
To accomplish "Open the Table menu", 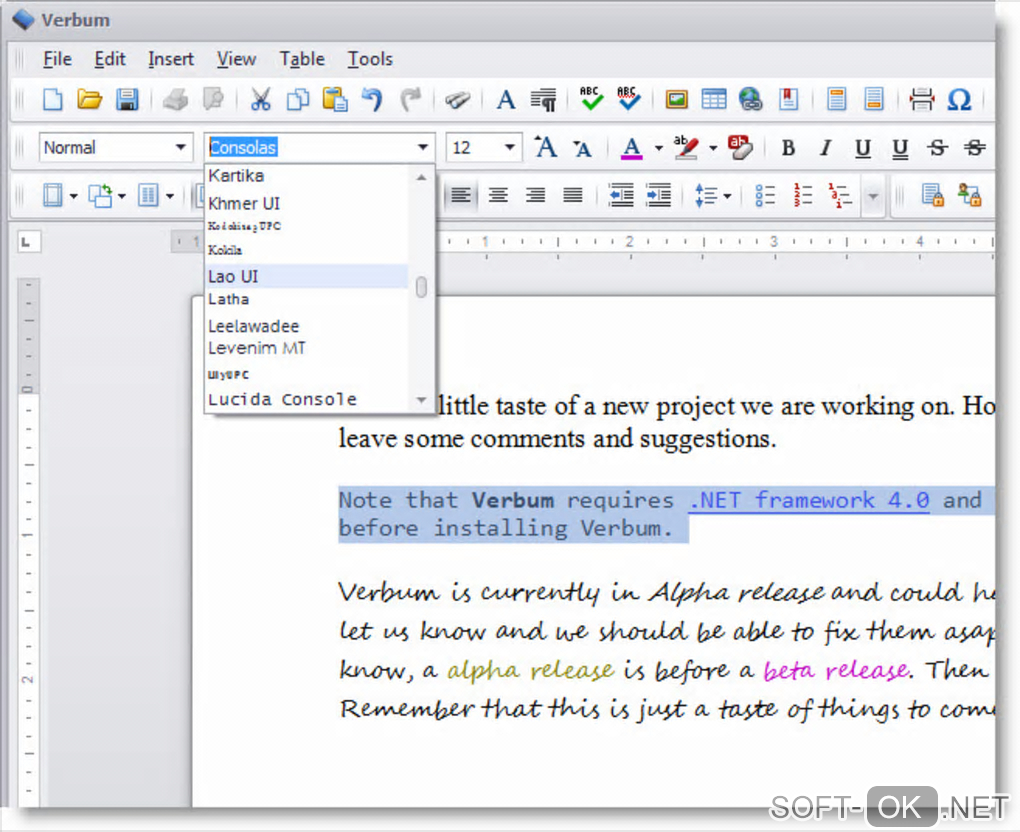I will [x=302, y=59].
